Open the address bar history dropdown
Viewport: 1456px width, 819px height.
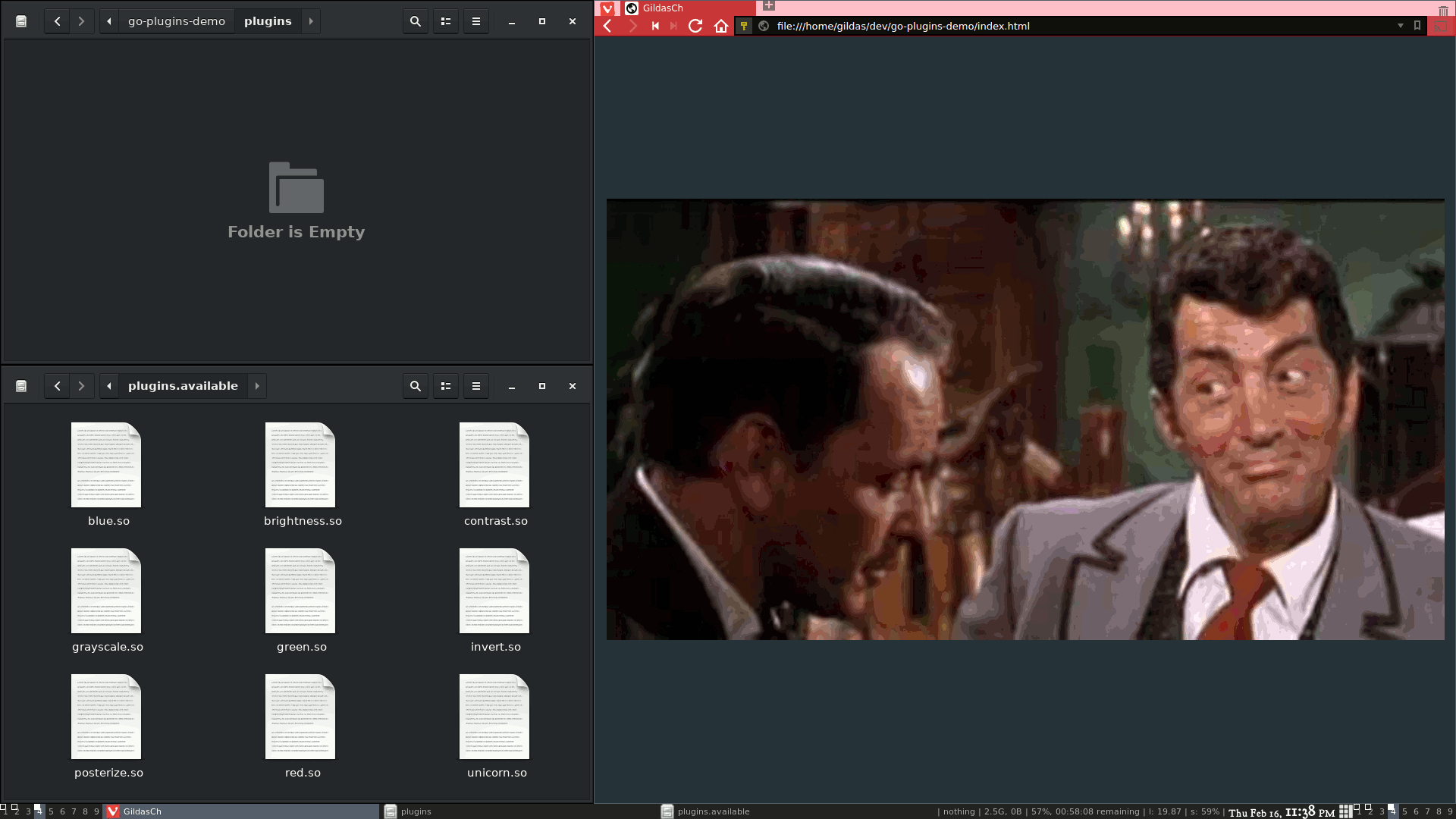[x=1401, y=26]
